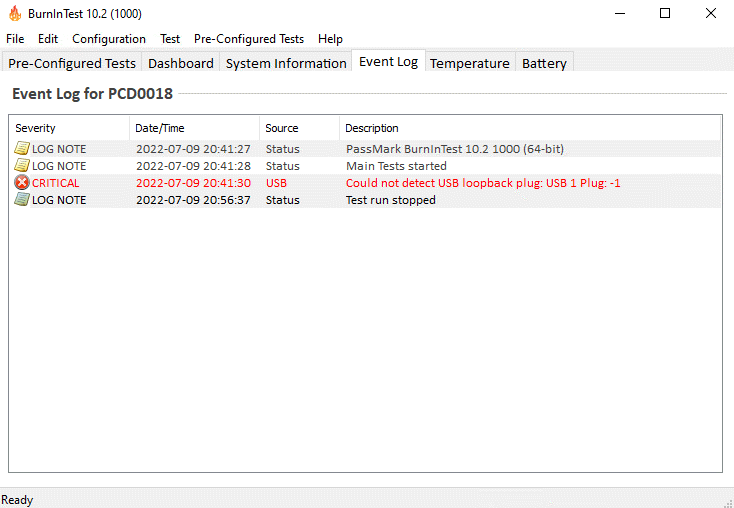Switch to the Battery tab
Viewport: 734px width, 508px height.
coord(544,63)
